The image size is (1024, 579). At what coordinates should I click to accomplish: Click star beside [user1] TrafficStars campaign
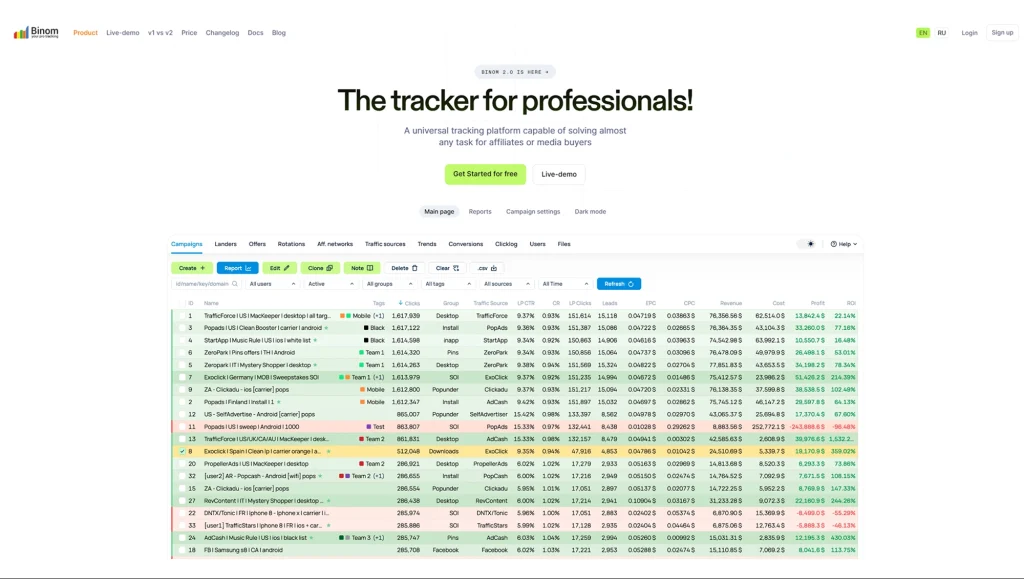tap(328, 525)
